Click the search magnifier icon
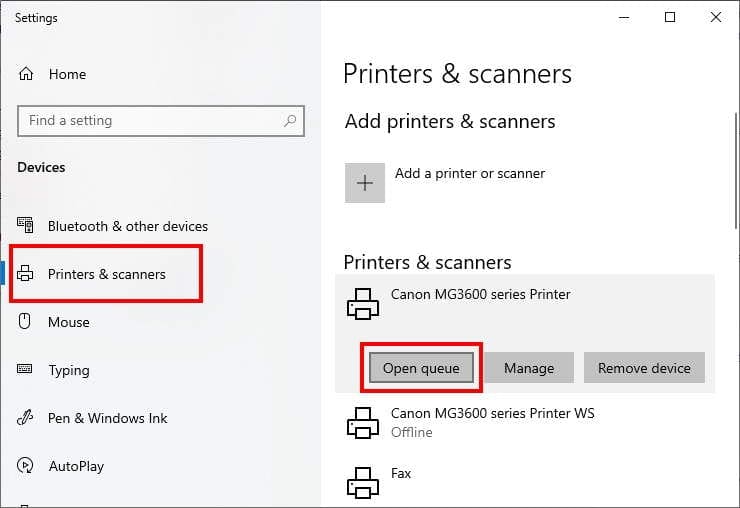Screen dimensions: 740x508 coord(290,121)
